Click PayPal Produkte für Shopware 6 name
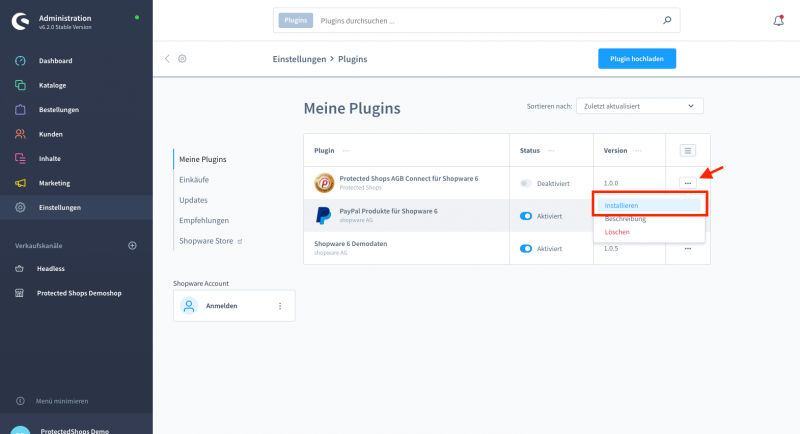Viewport: 800px width, 434px height. [388, 211]
